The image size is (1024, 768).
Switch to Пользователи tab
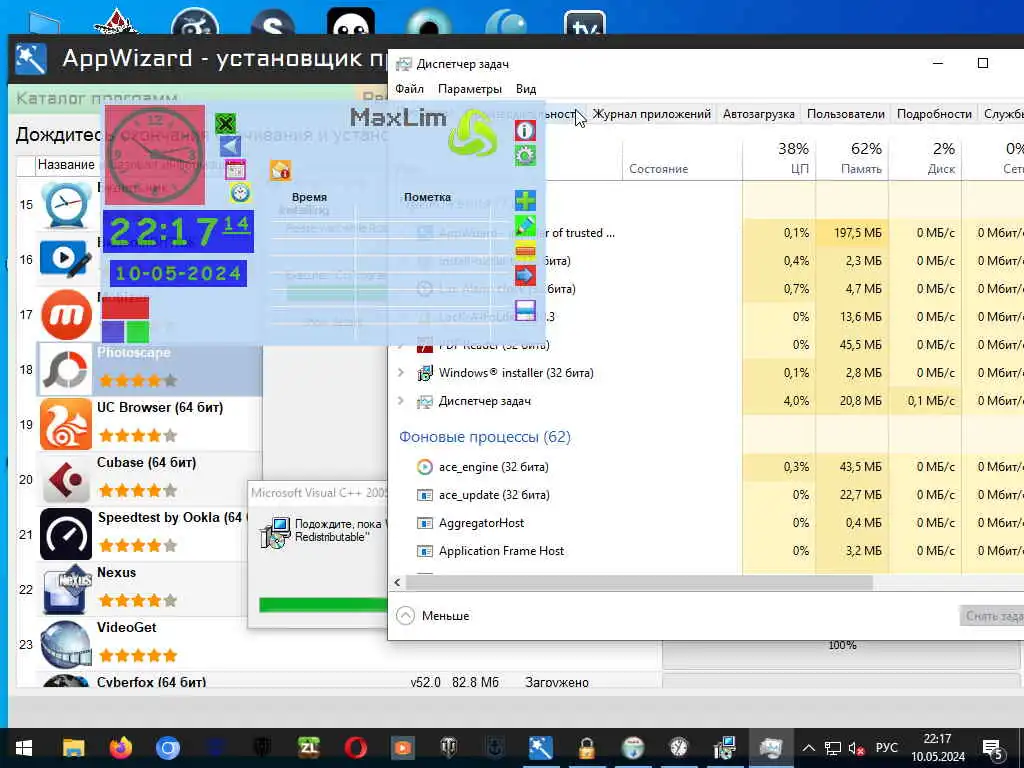click(846, 114)
